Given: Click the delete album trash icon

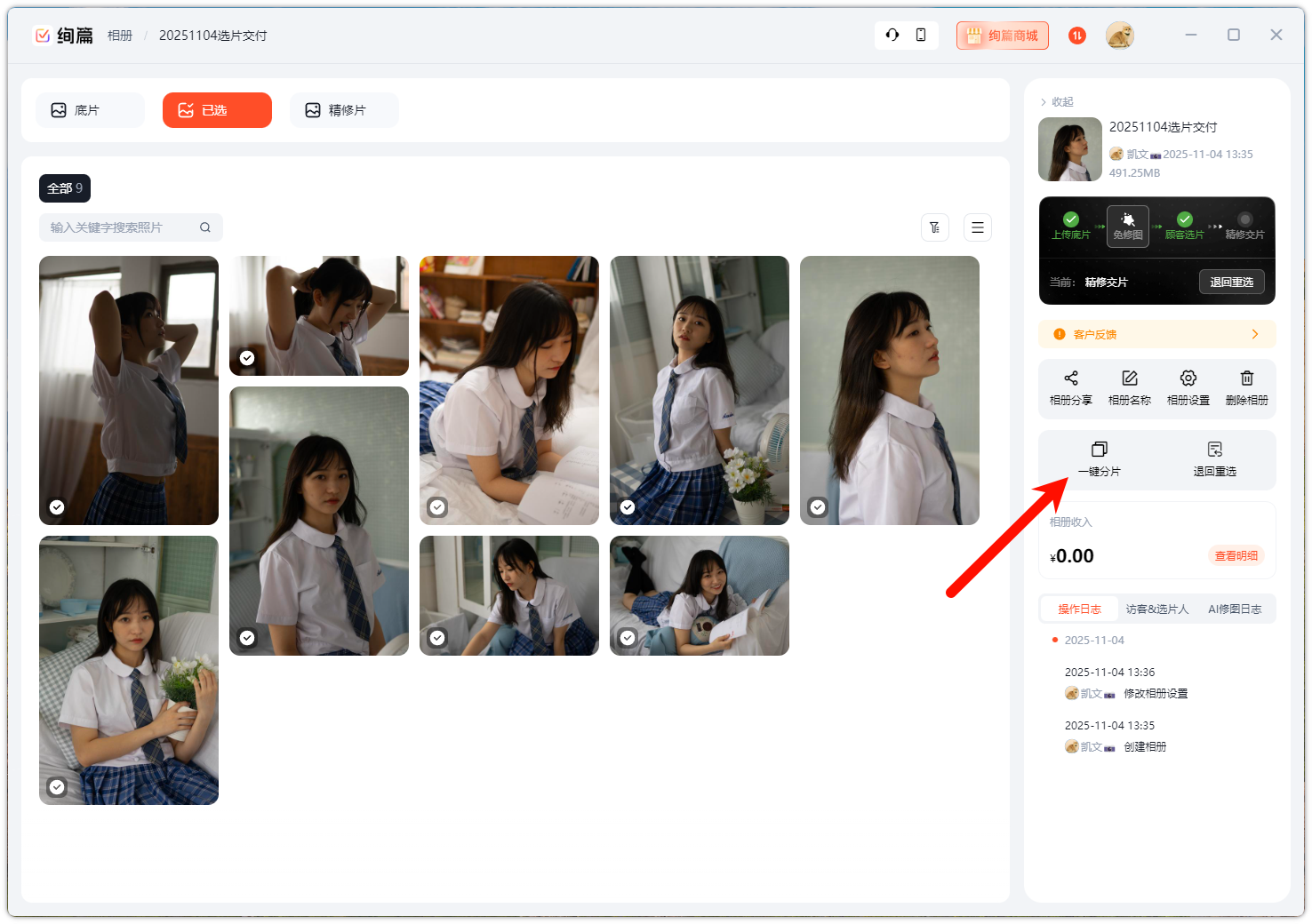Looking at the screenshot, I should click(x=1246, y=378).
